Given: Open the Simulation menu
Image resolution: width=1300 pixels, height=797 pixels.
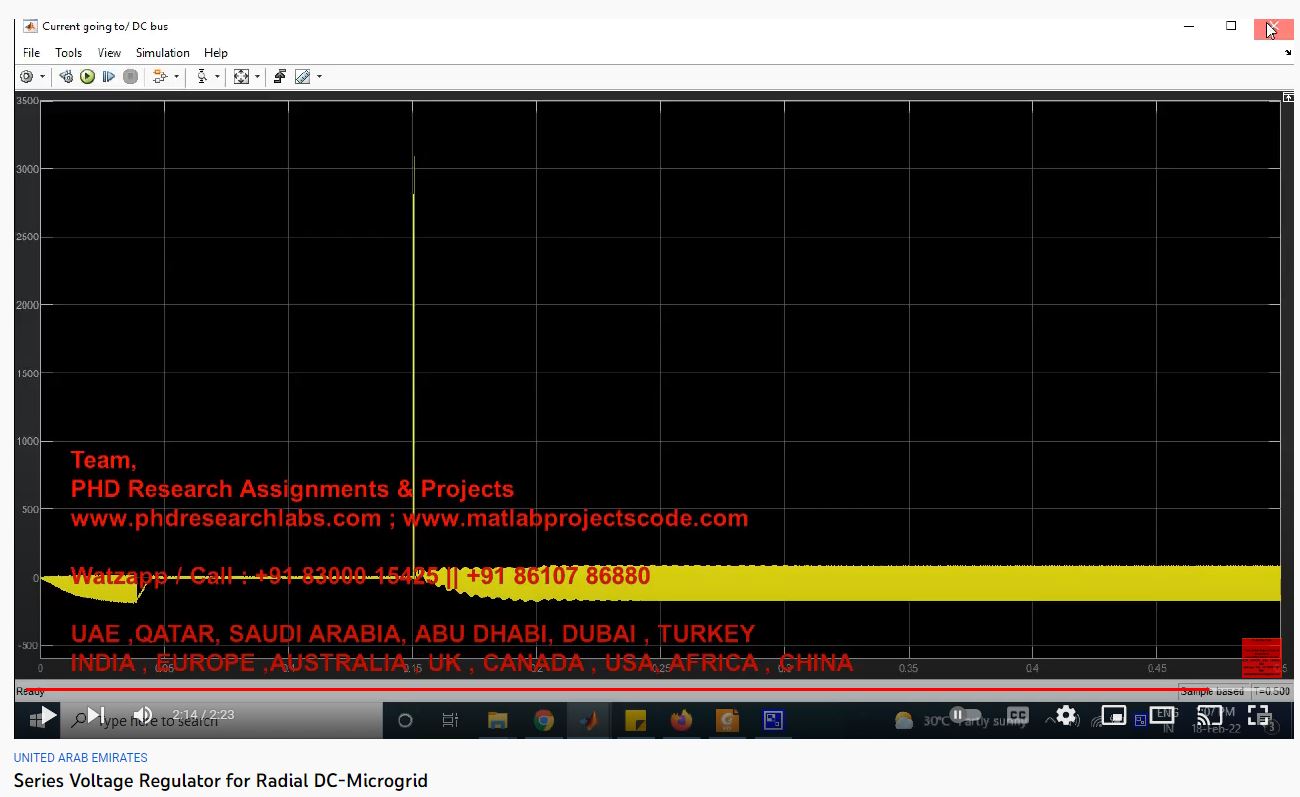Looking at the screenshot, I should click(x=163, y=53).
